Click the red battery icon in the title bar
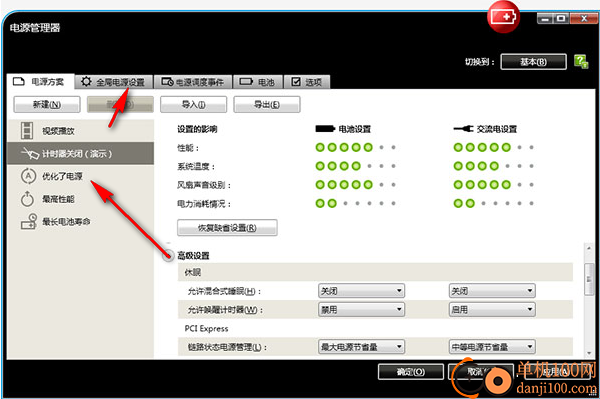 pyautogui.click(x=504, y=17)
